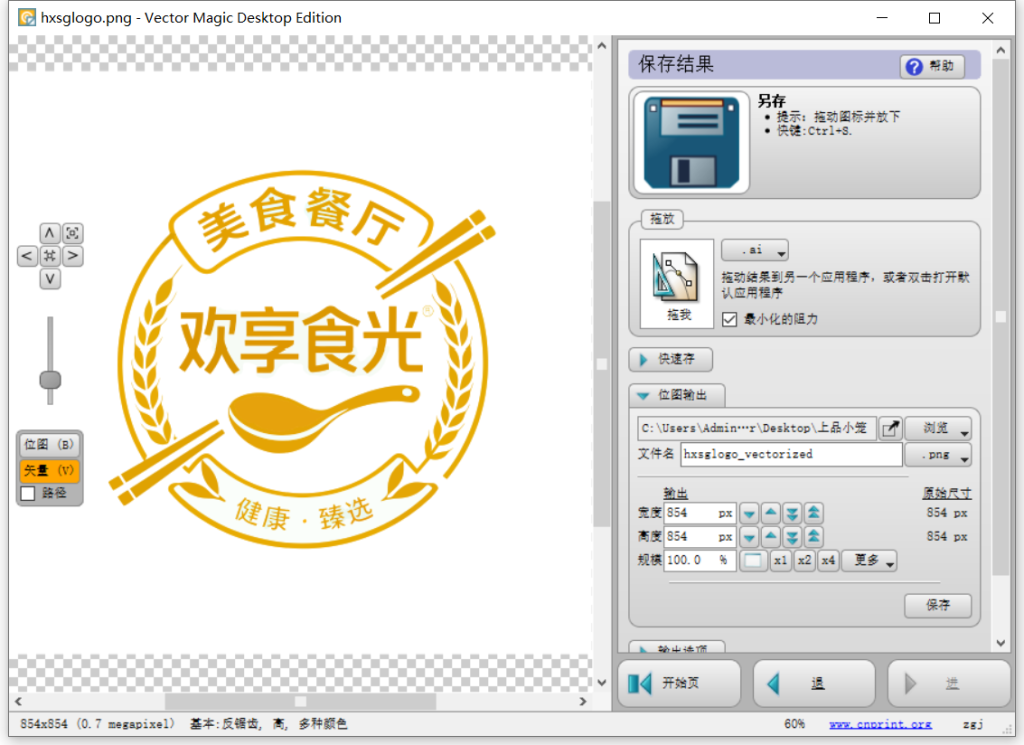Enable the 路径 (paths) checkbox
Screen dimensions: 1024x745
(28, 493)
